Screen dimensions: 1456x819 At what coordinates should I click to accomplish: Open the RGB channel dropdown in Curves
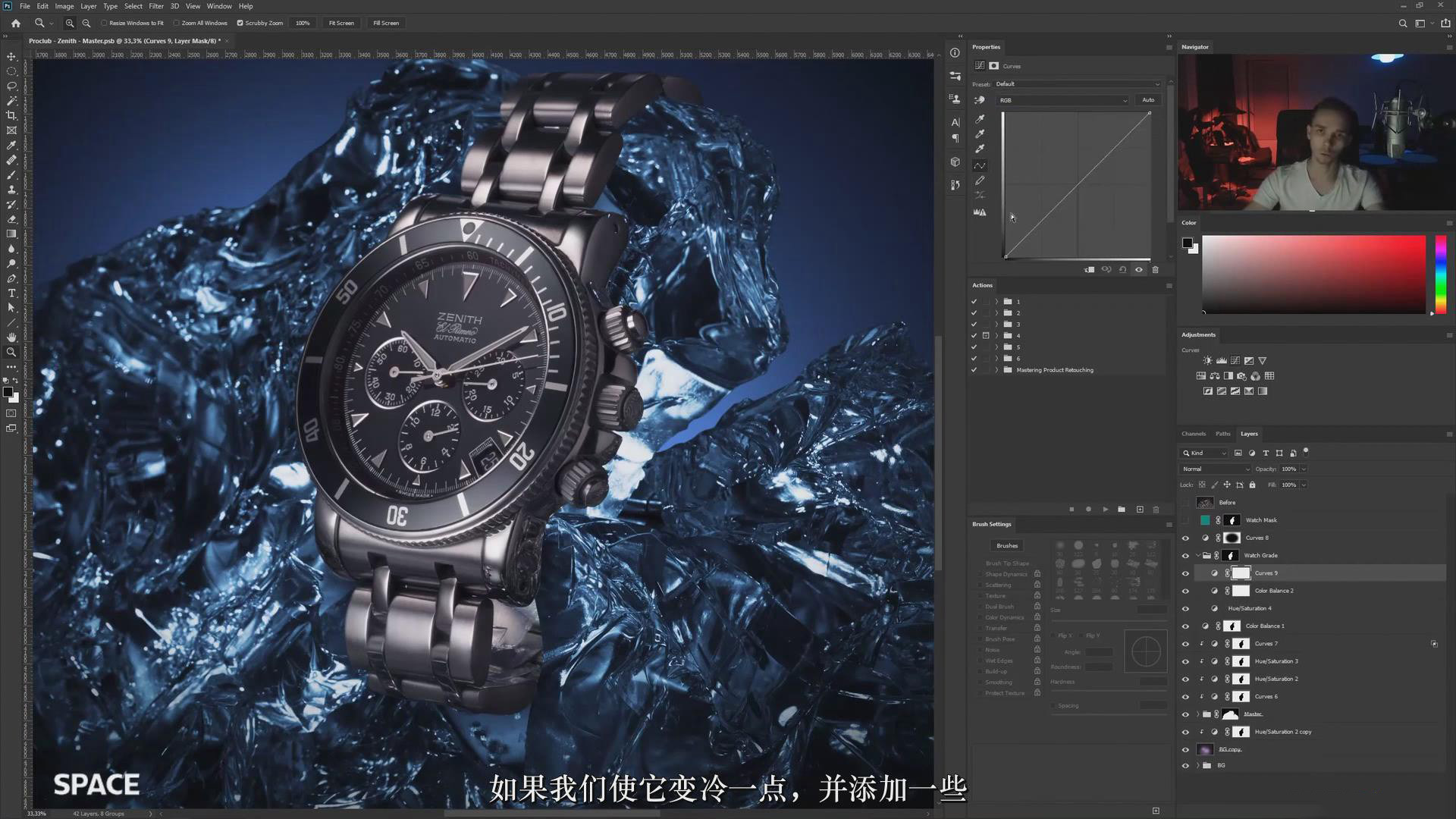pyautogui.click(x=1062, y=100)
